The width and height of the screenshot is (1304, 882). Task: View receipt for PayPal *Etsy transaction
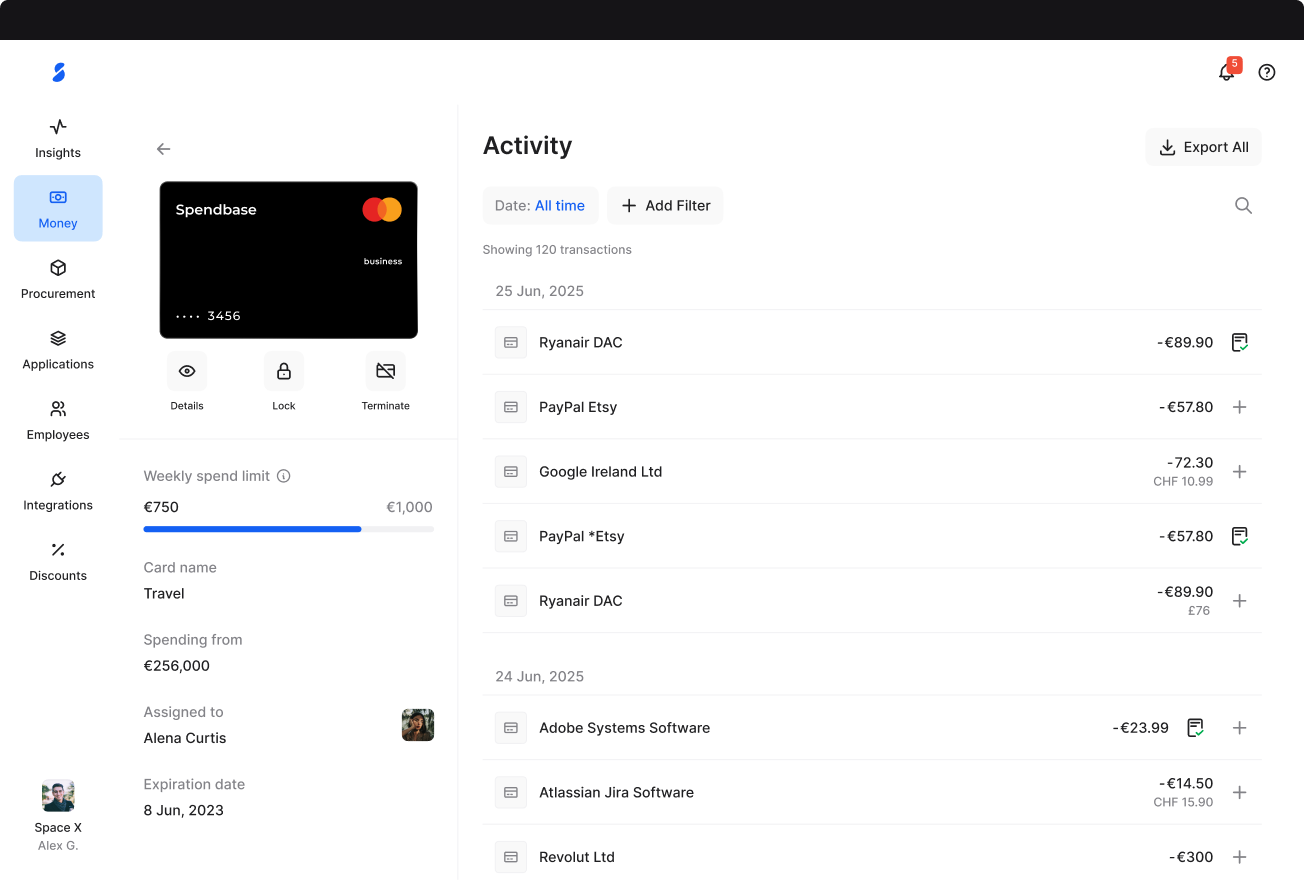1240,536
